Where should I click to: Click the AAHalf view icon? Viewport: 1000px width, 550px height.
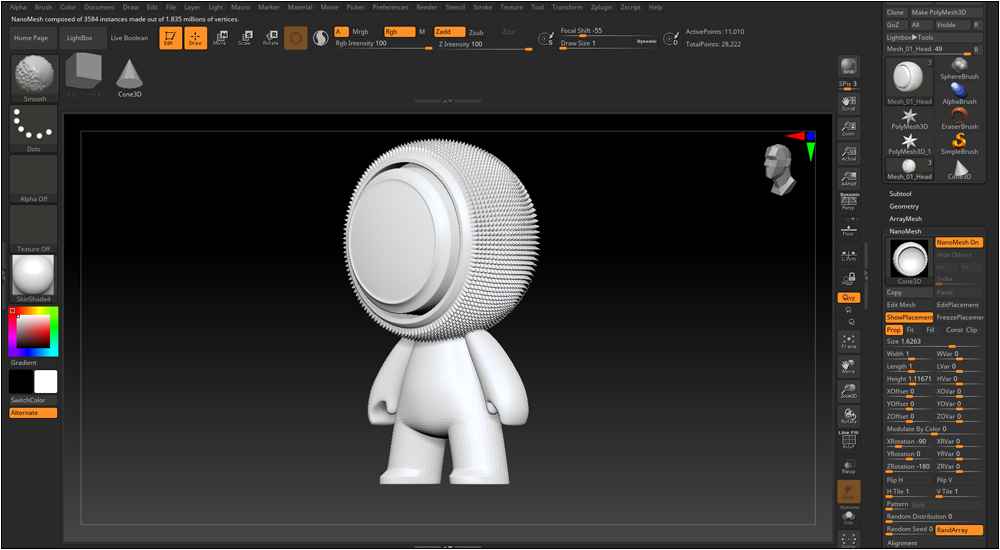click(848, 177)
